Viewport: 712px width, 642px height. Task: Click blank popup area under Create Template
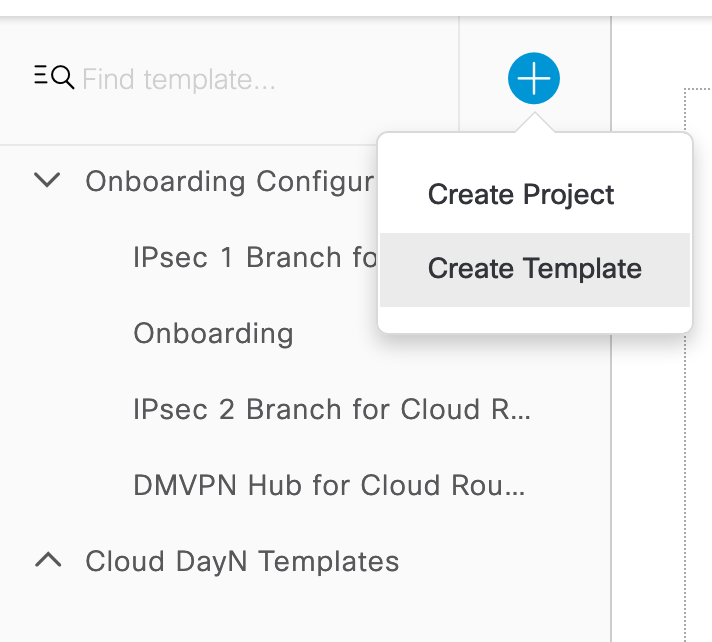click(x=534, y=319)
